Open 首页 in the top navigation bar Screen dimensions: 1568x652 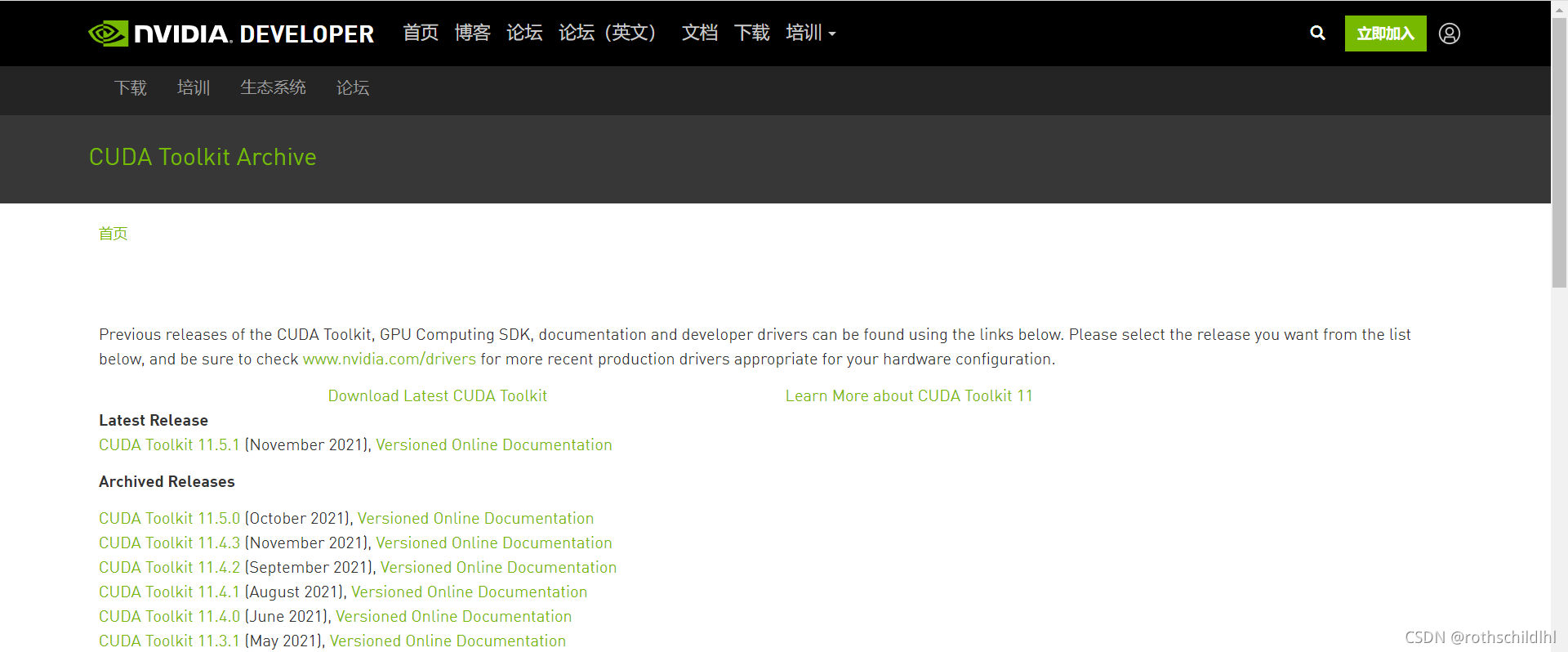point(421,33)
